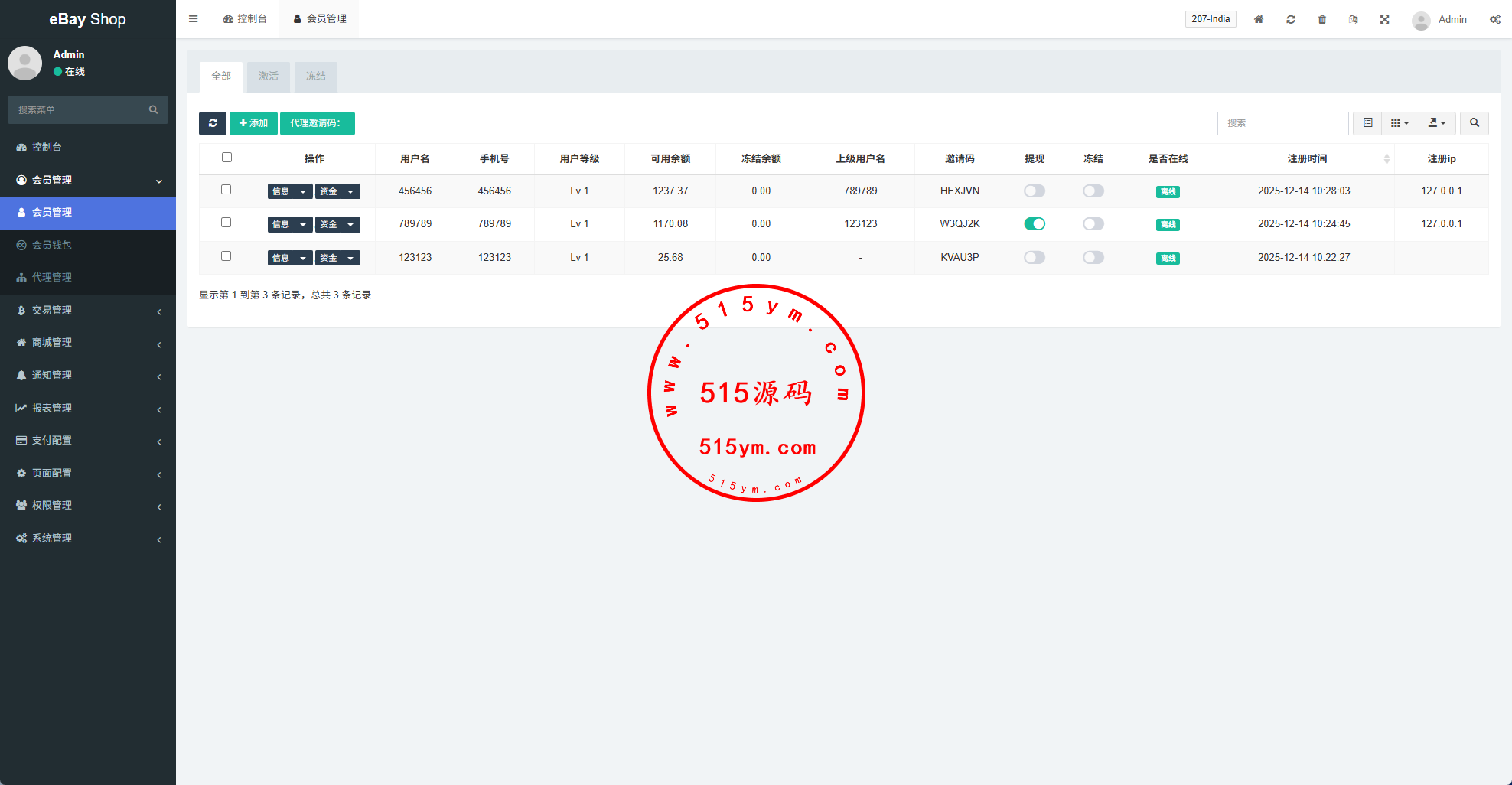
Task: Switch to the 激活 tab
Action: tap(269, 77)
